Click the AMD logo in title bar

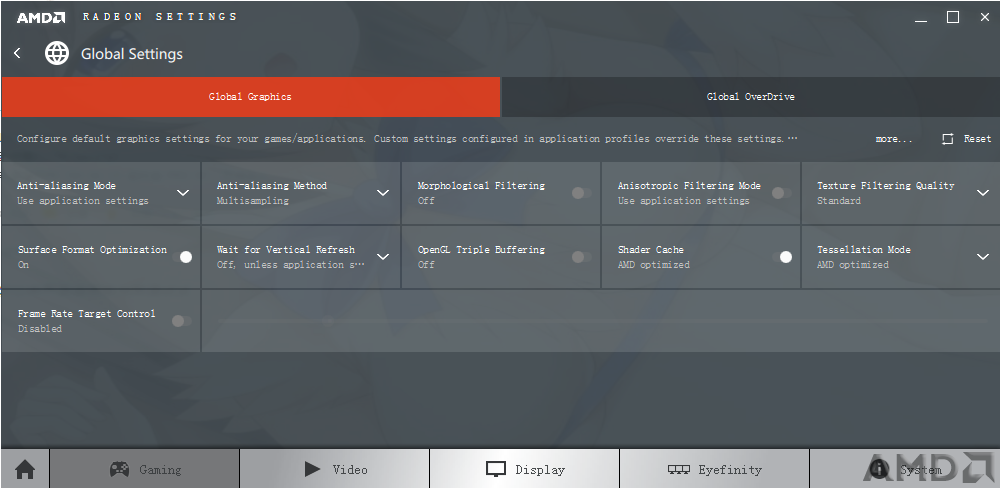click(x=41, y=17)
